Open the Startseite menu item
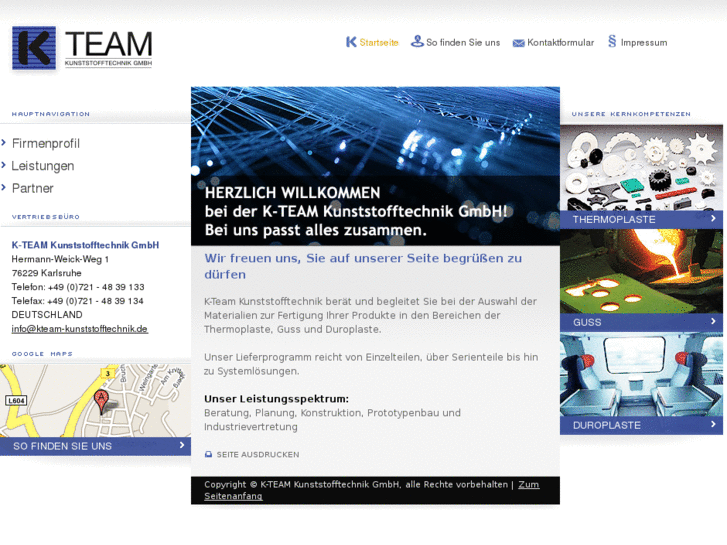 click(379, 43)
